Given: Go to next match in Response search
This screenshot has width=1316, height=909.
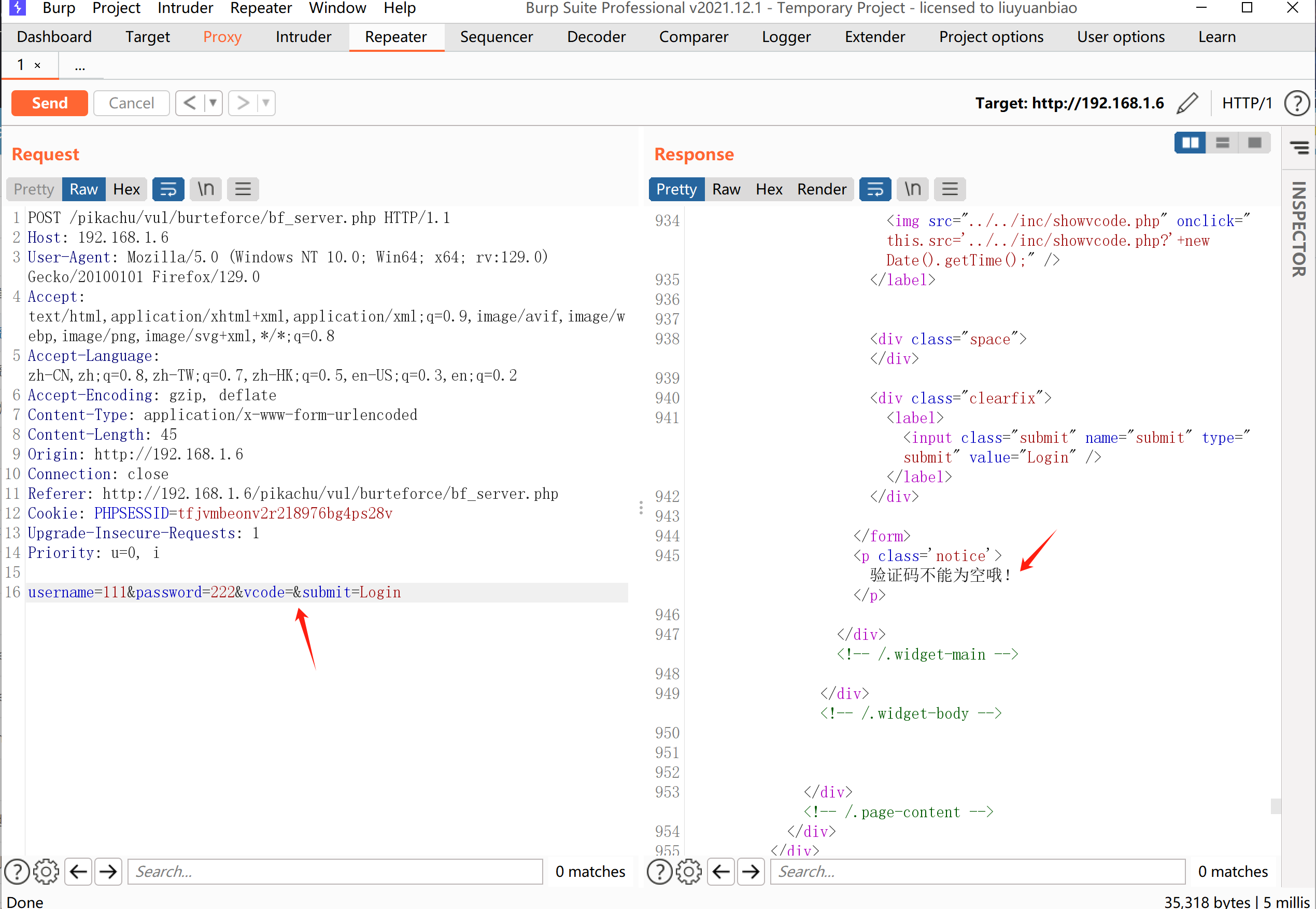Looking at the screenshot, I should coord(751,872).
